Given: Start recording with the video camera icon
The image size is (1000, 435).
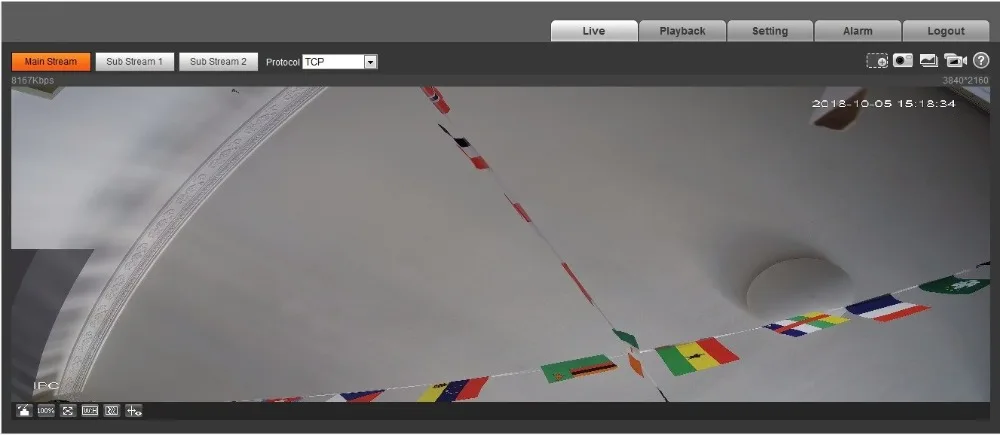Looking at the screenshot, I should click(x=955, y=61).
